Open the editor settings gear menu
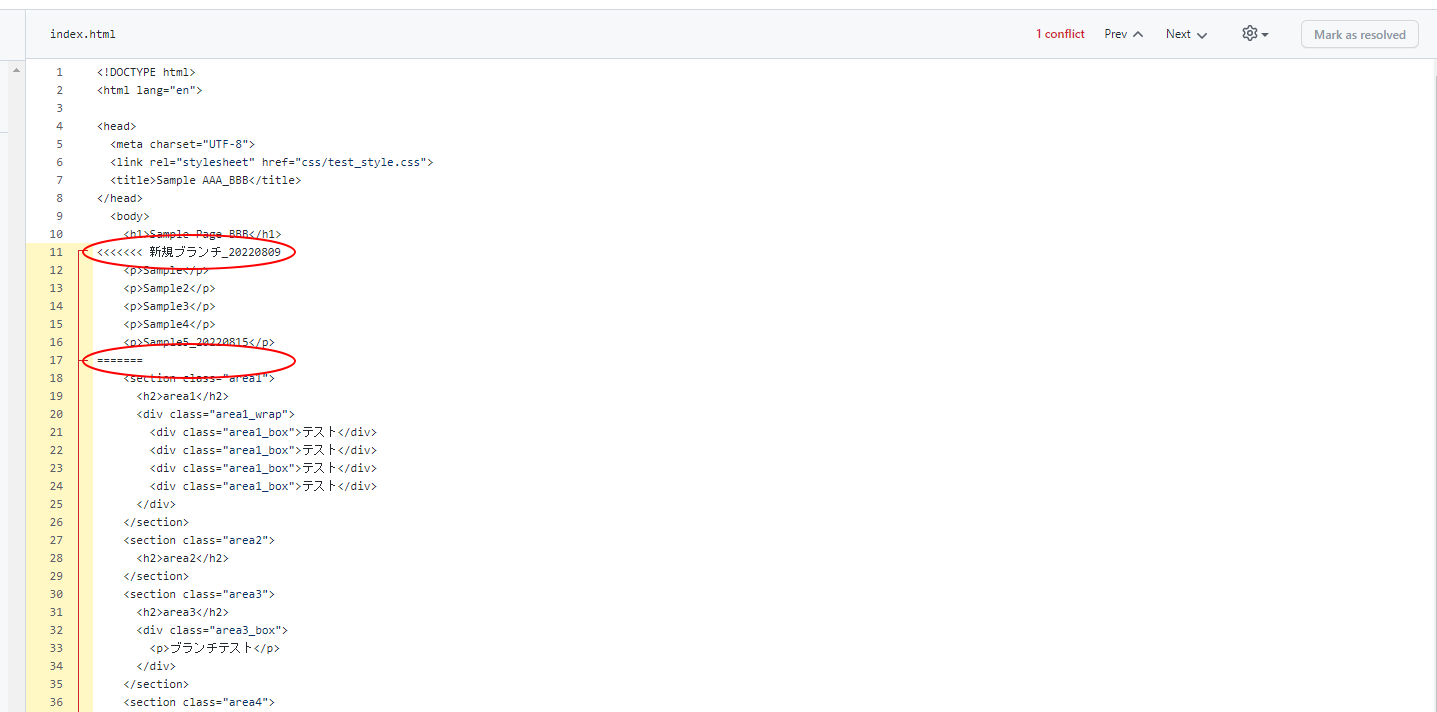The image size is (1437, 712). pyautogui.click(x=1249, y=34)
